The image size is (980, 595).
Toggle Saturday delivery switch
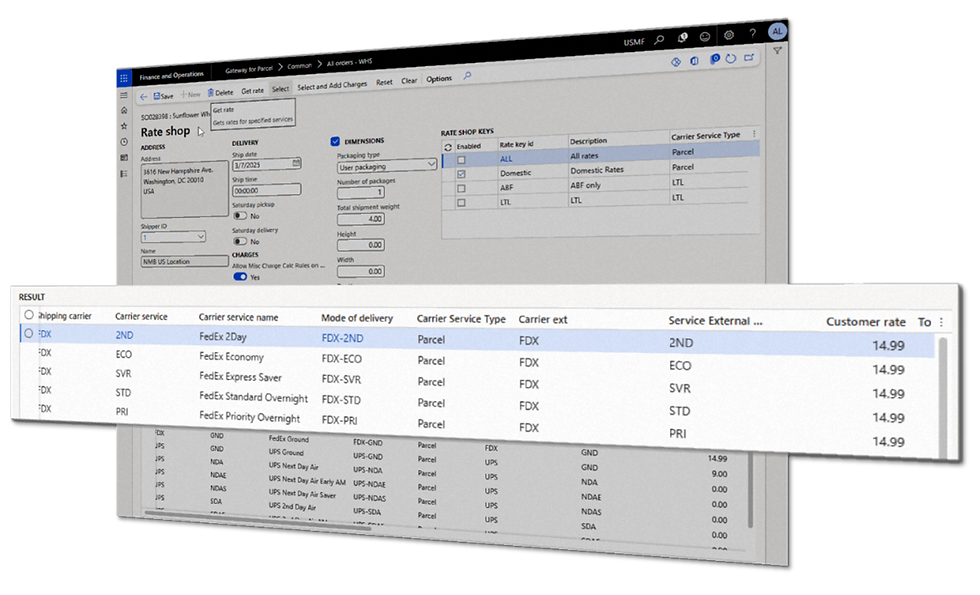(240, 241)
